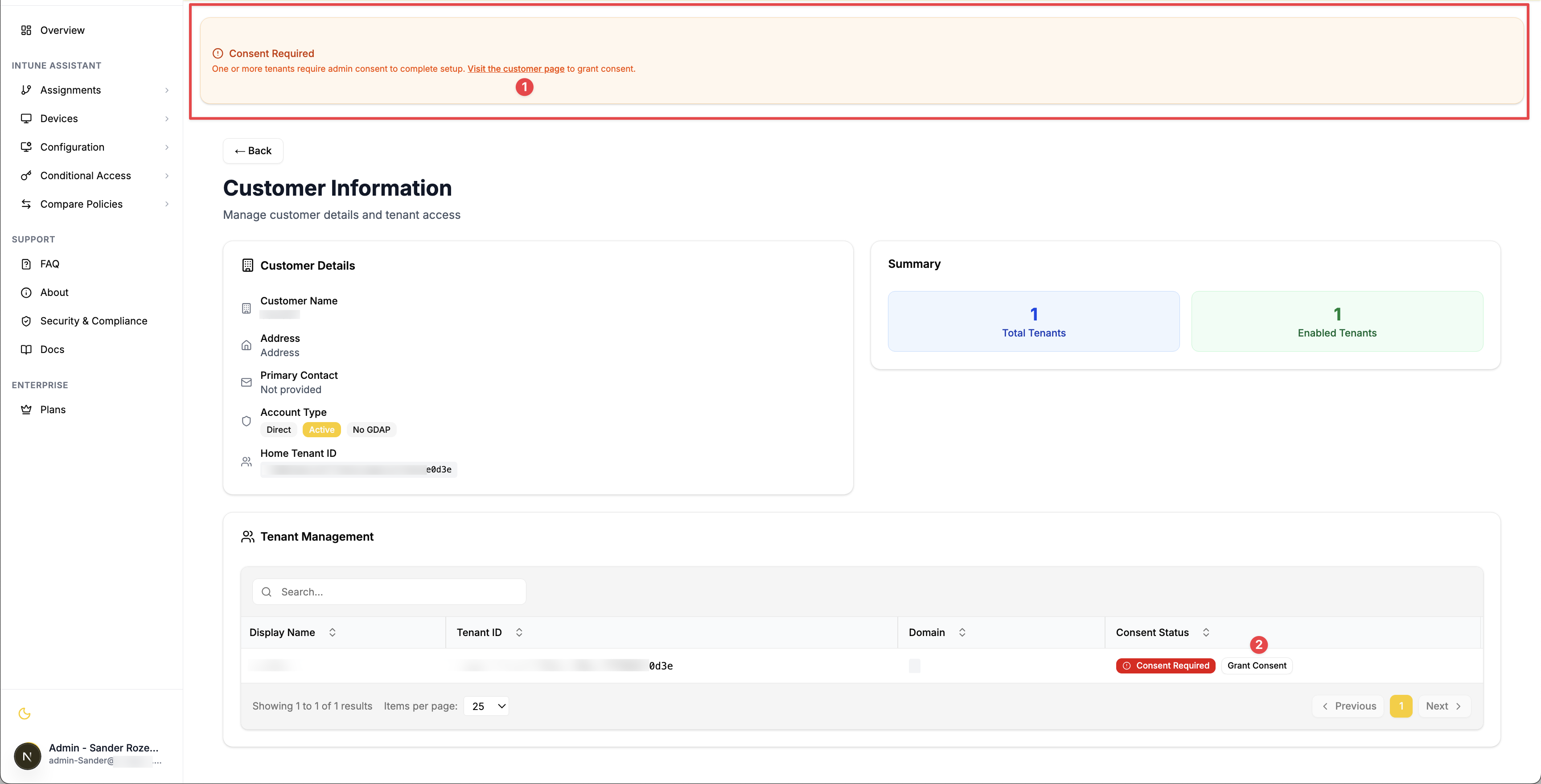Click the Conditional Access key icon
This screenshot has width=1541, height=784.
pos(26,175)
